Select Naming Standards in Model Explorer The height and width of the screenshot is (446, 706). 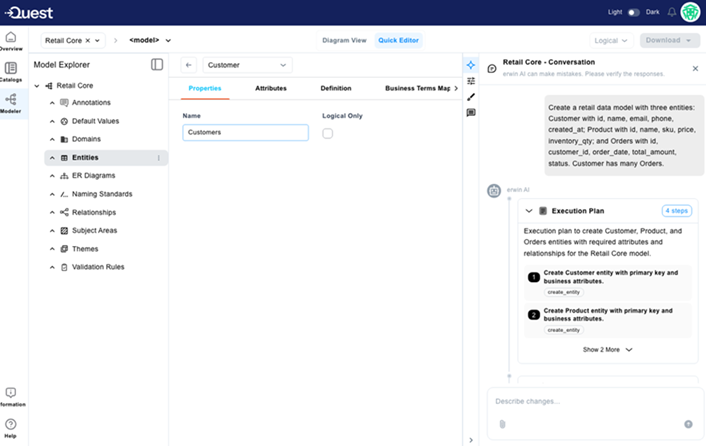point(102,194)
